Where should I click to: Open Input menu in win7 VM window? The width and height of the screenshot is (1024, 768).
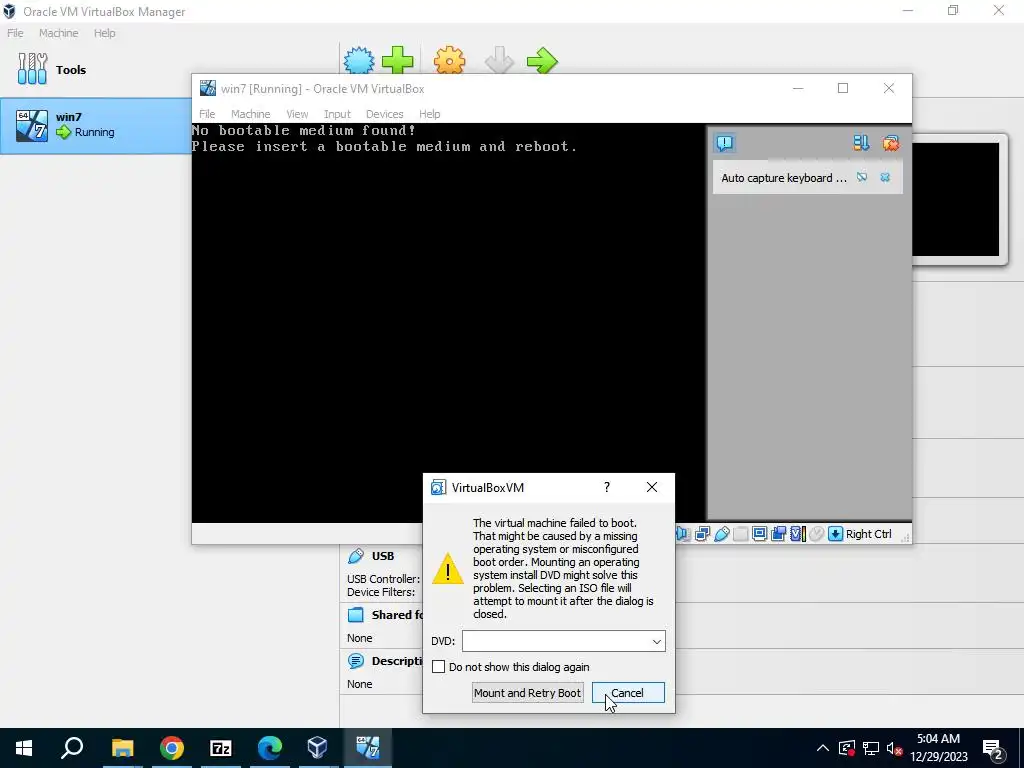pos(337,114)
